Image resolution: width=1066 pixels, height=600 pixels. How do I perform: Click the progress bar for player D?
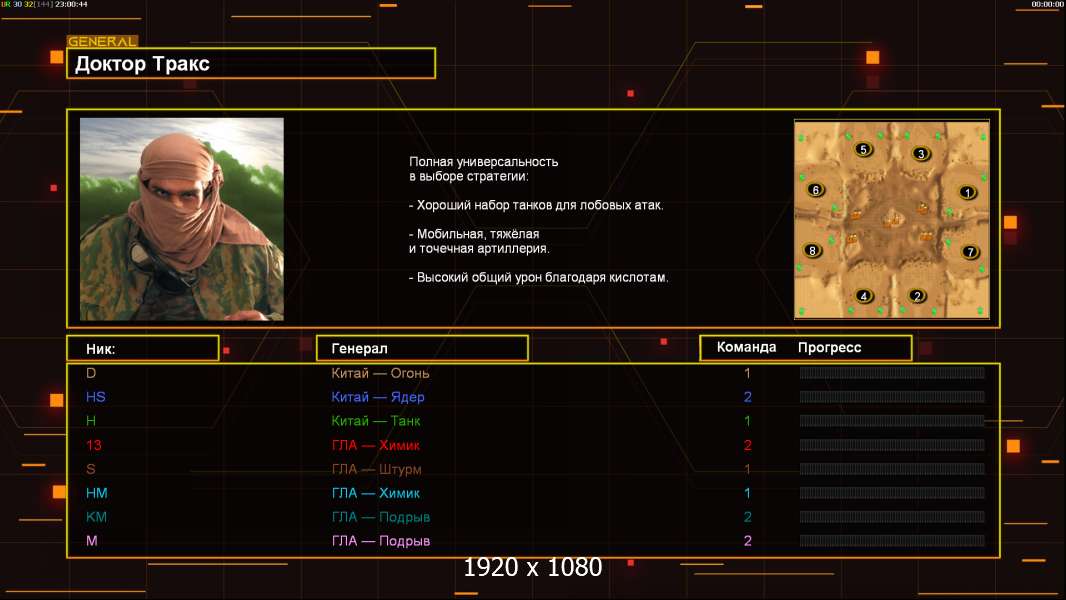coord(892,372)
